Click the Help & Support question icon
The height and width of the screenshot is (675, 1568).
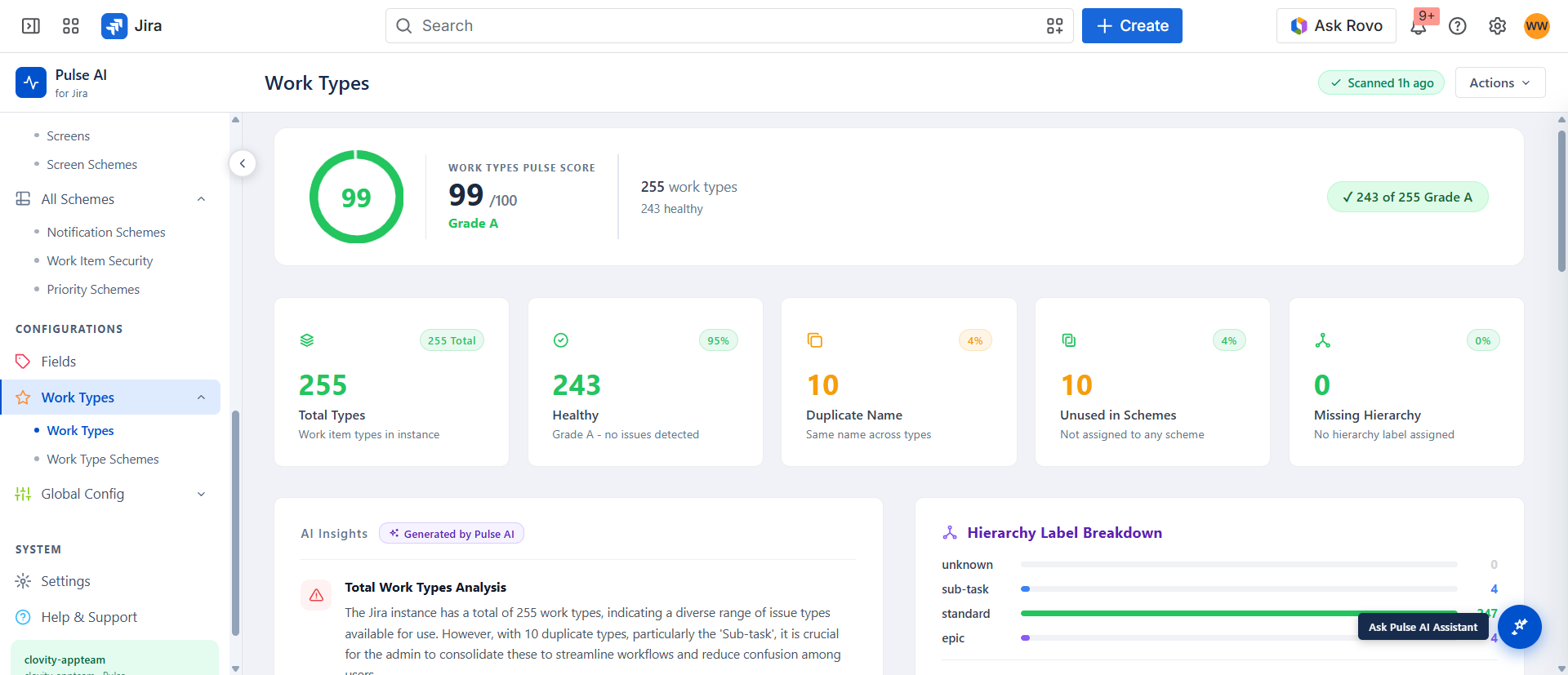point(23,617)
